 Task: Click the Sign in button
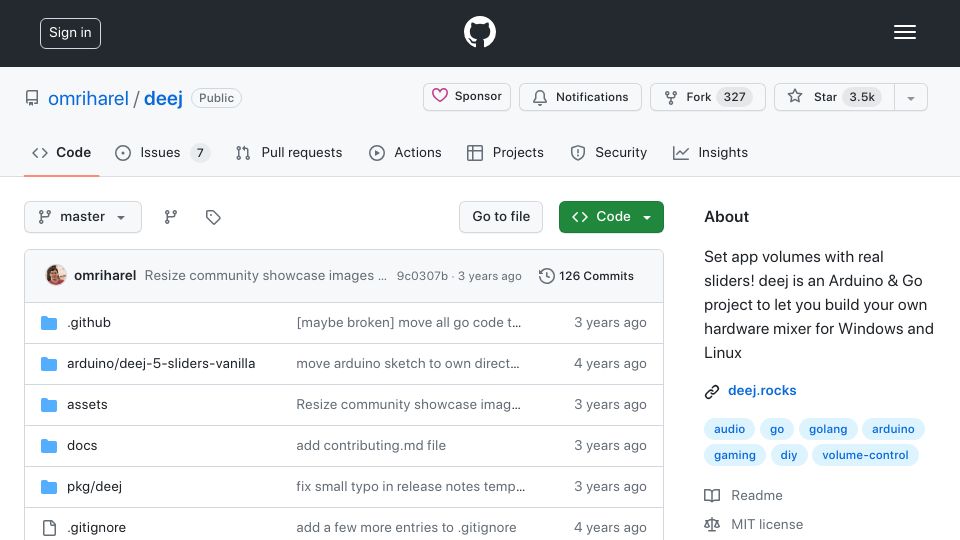(70, 33)
